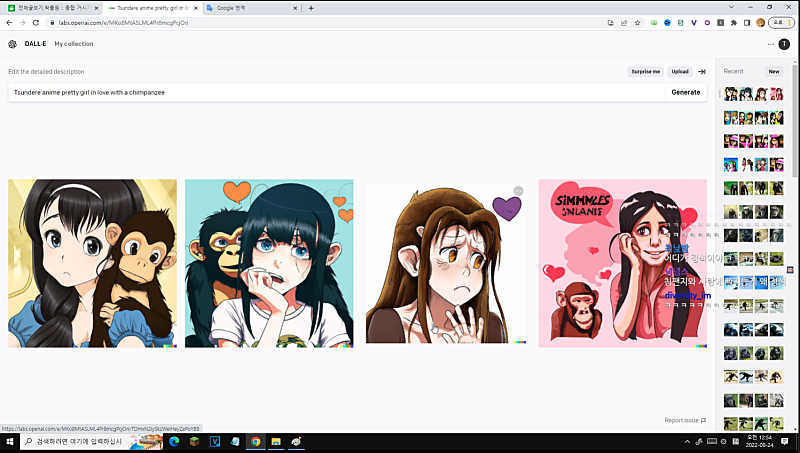The height and width of the screenshot is (453, 800).
Task: Open the three-dot menu on third image
Action: [x=518, y=191]
